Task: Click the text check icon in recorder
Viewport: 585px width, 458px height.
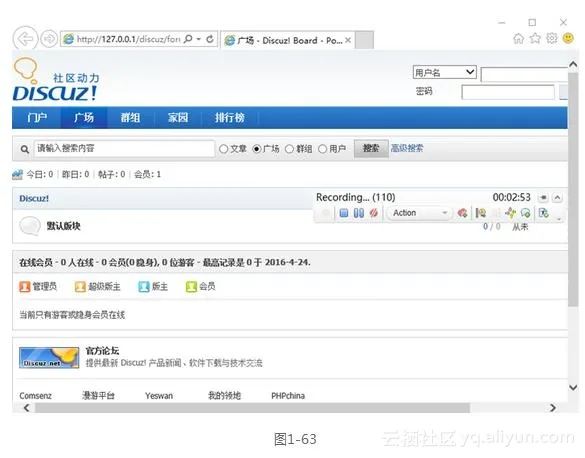Action: (x=544, y=213)
